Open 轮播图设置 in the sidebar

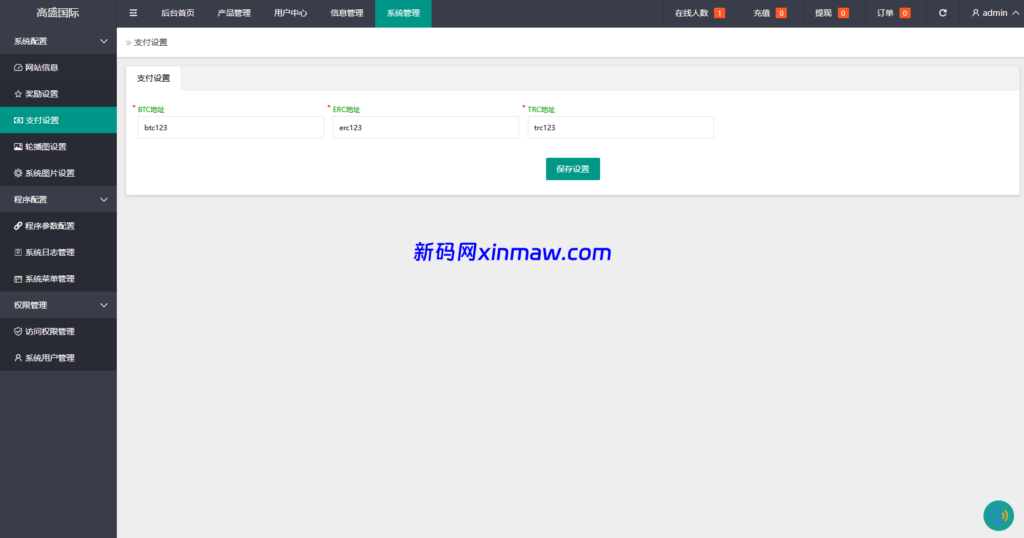(58, 147)
